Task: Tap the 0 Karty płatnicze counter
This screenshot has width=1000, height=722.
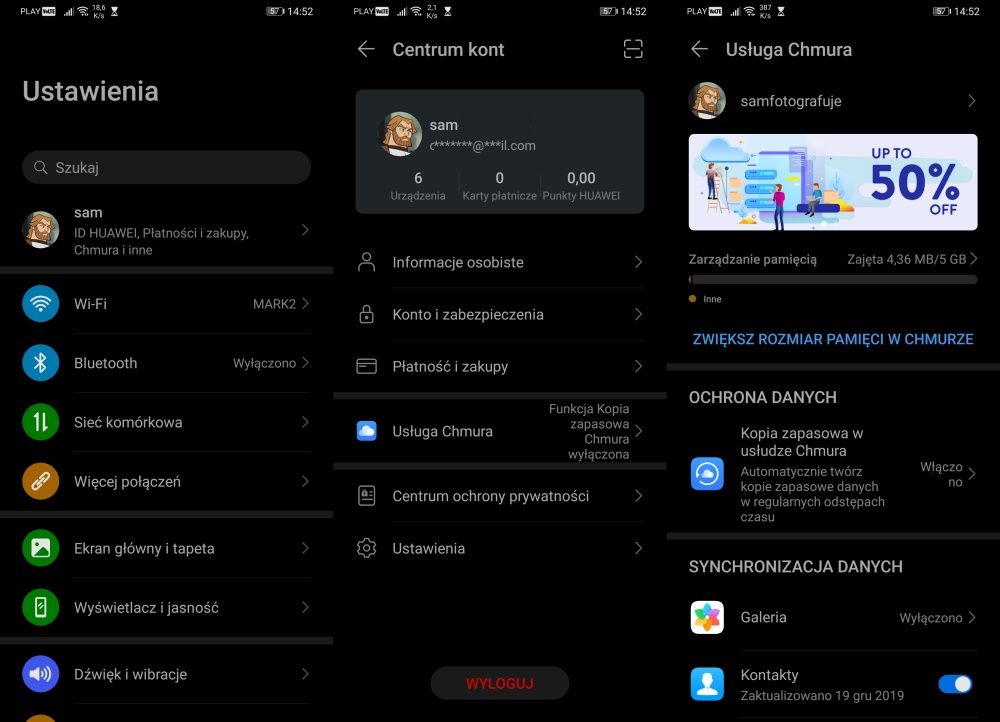Action: 499,186
